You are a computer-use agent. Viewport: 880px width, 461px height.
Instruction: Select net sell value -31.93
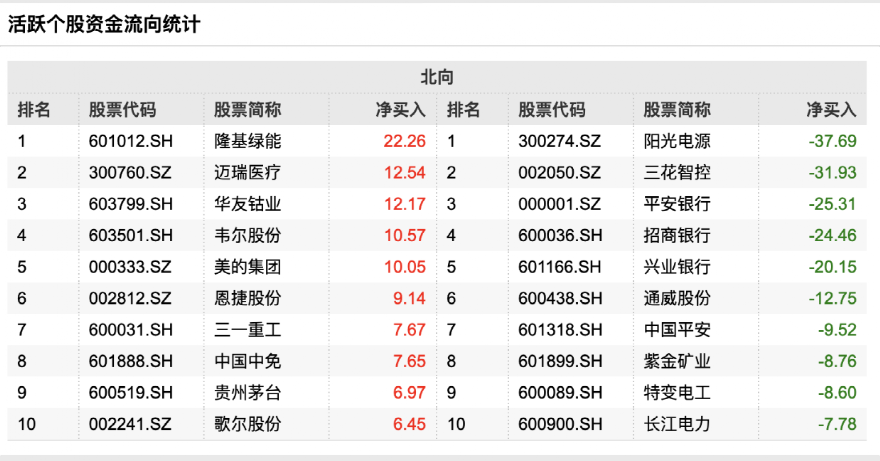(x=833, y=172)
